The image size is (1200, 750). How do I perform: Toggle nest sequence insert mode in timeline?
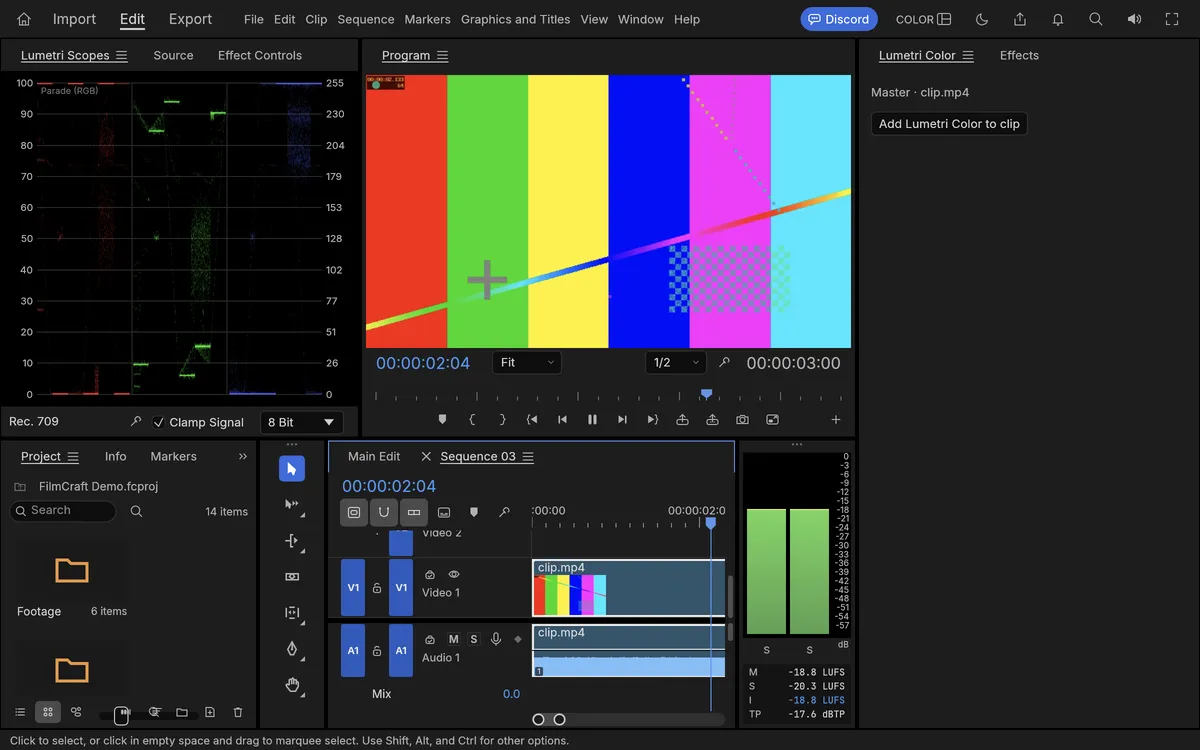coord(354,512)
